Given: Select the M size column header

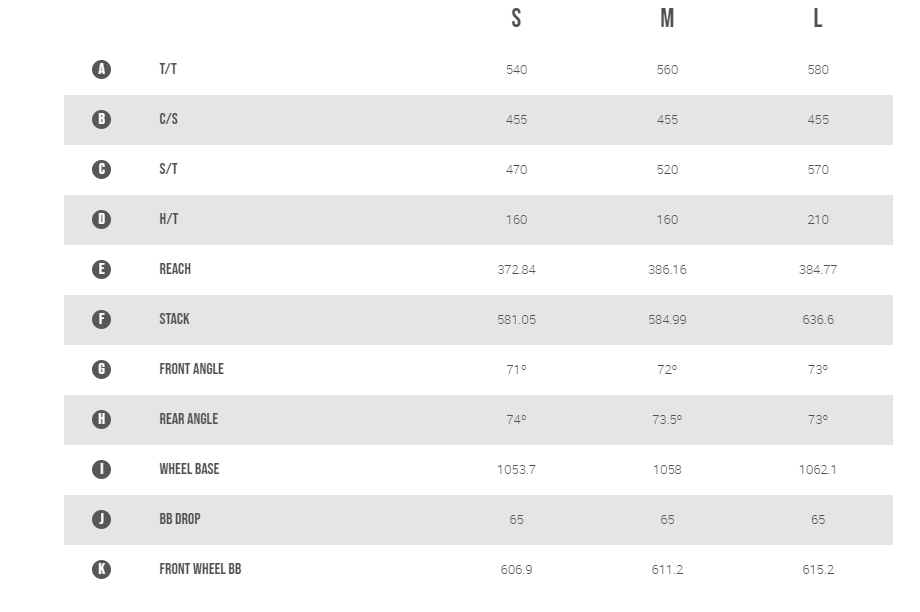Looking at the screenshot, I should pos(667,18).
